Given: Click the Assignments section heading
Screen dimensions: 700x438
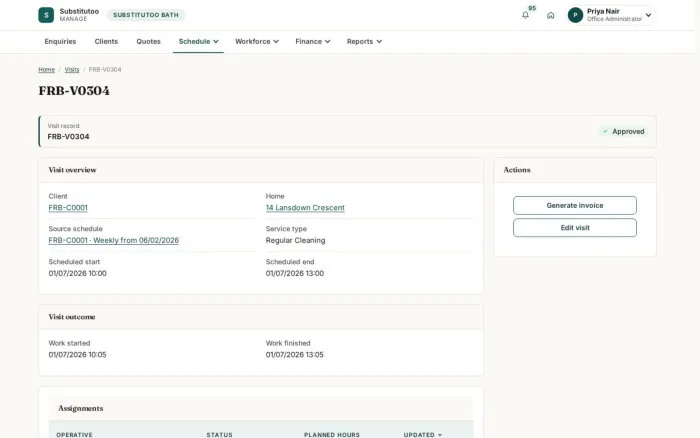Looking at the screenshot, I should [80, 408].
